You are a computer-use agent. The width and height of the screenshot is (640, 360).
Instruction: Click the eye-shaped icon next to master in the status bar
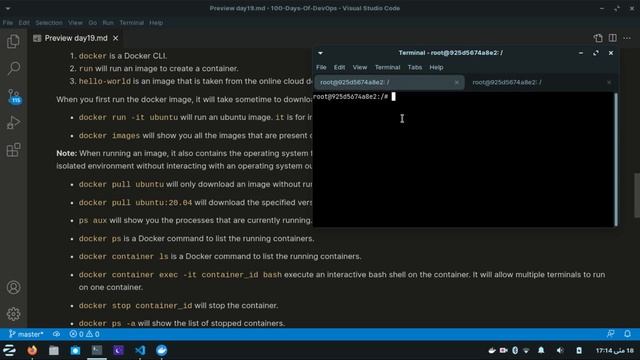[56, 334]
